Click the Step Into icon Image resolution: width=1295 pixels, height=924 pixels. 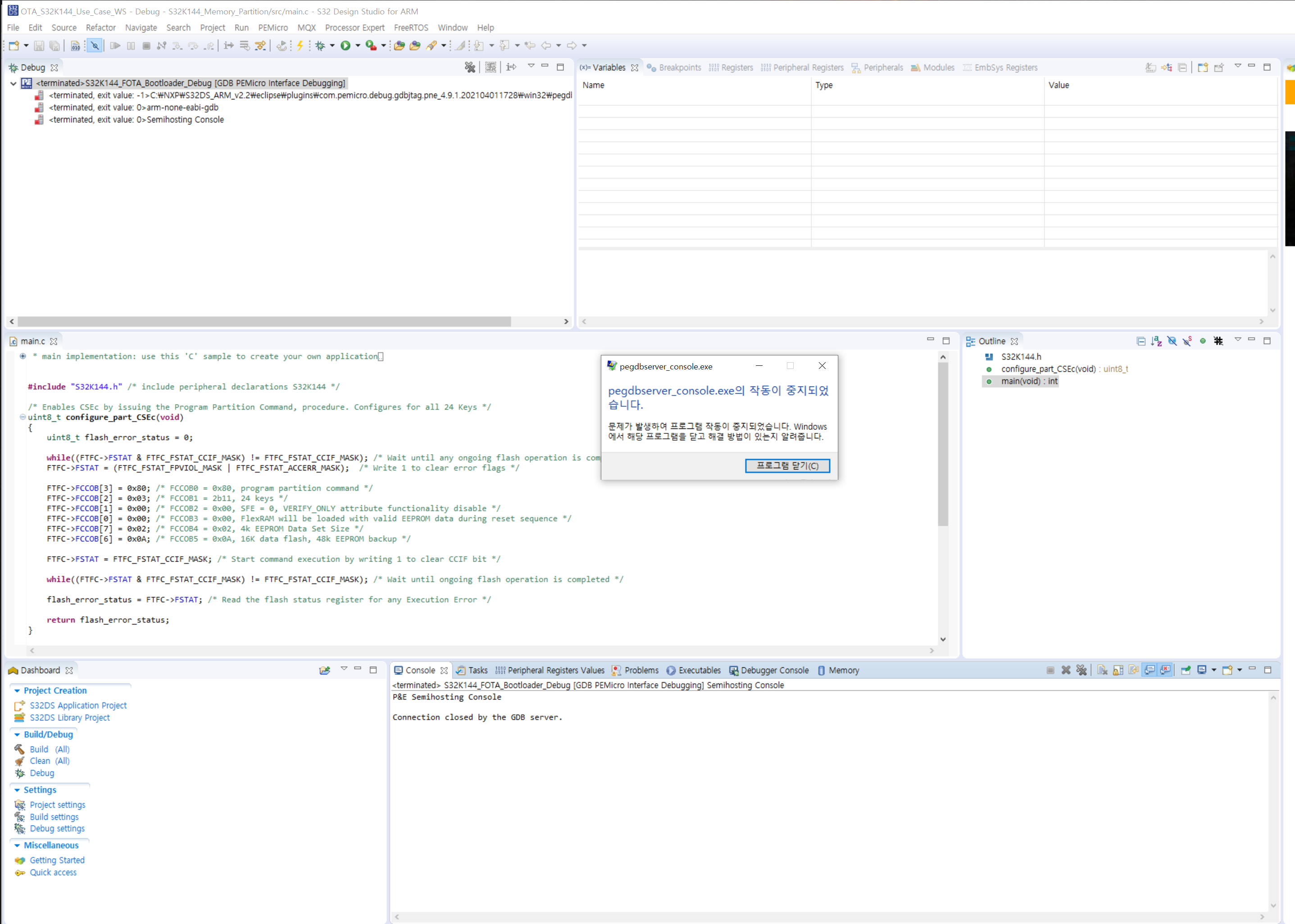(x=177, y=46)
